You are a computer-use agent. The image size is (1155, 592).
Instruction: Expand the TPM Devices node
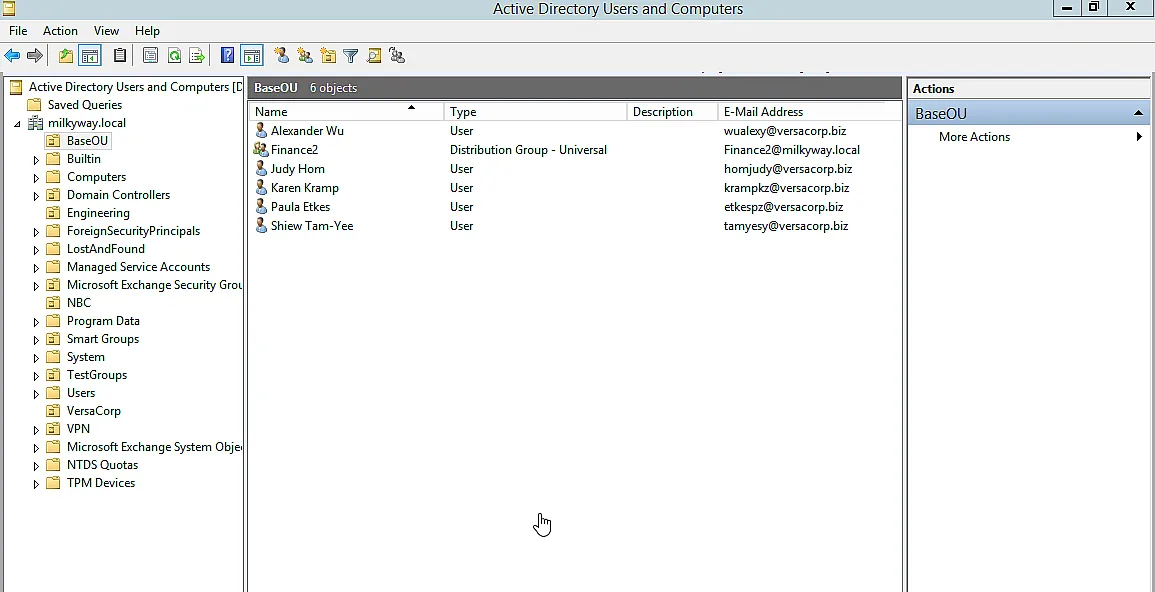pyautogui.click(x=36, y=484)
